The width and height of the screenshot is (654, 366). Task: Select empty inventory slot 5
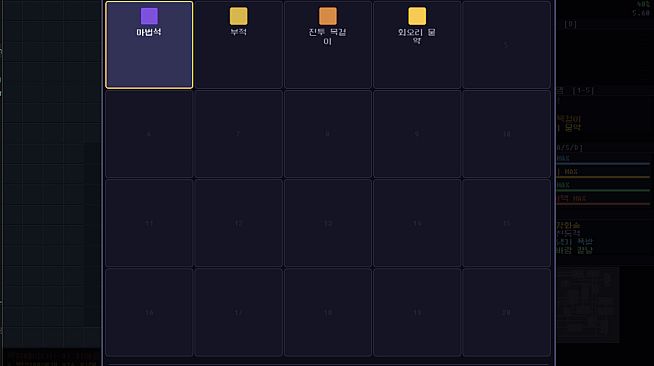point(506,45)
